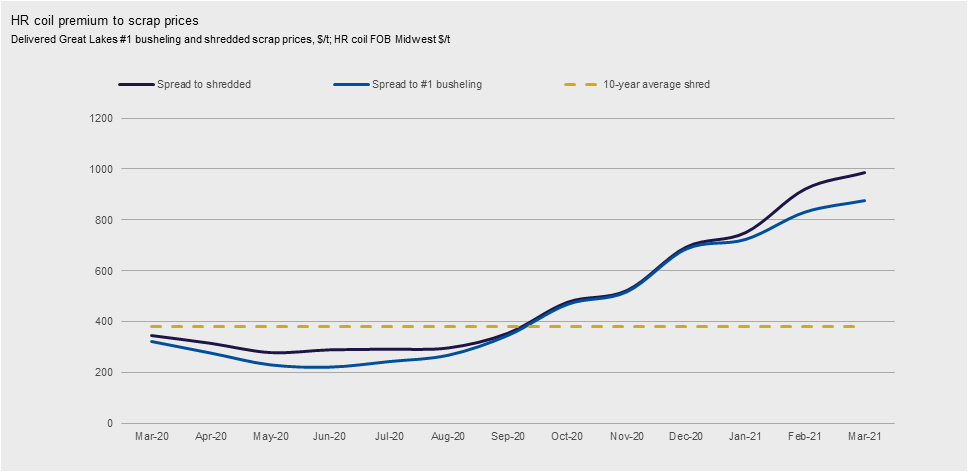Select the 0 y-axis label
Viewport: 968px width, 472px height.
pos(109,424)
